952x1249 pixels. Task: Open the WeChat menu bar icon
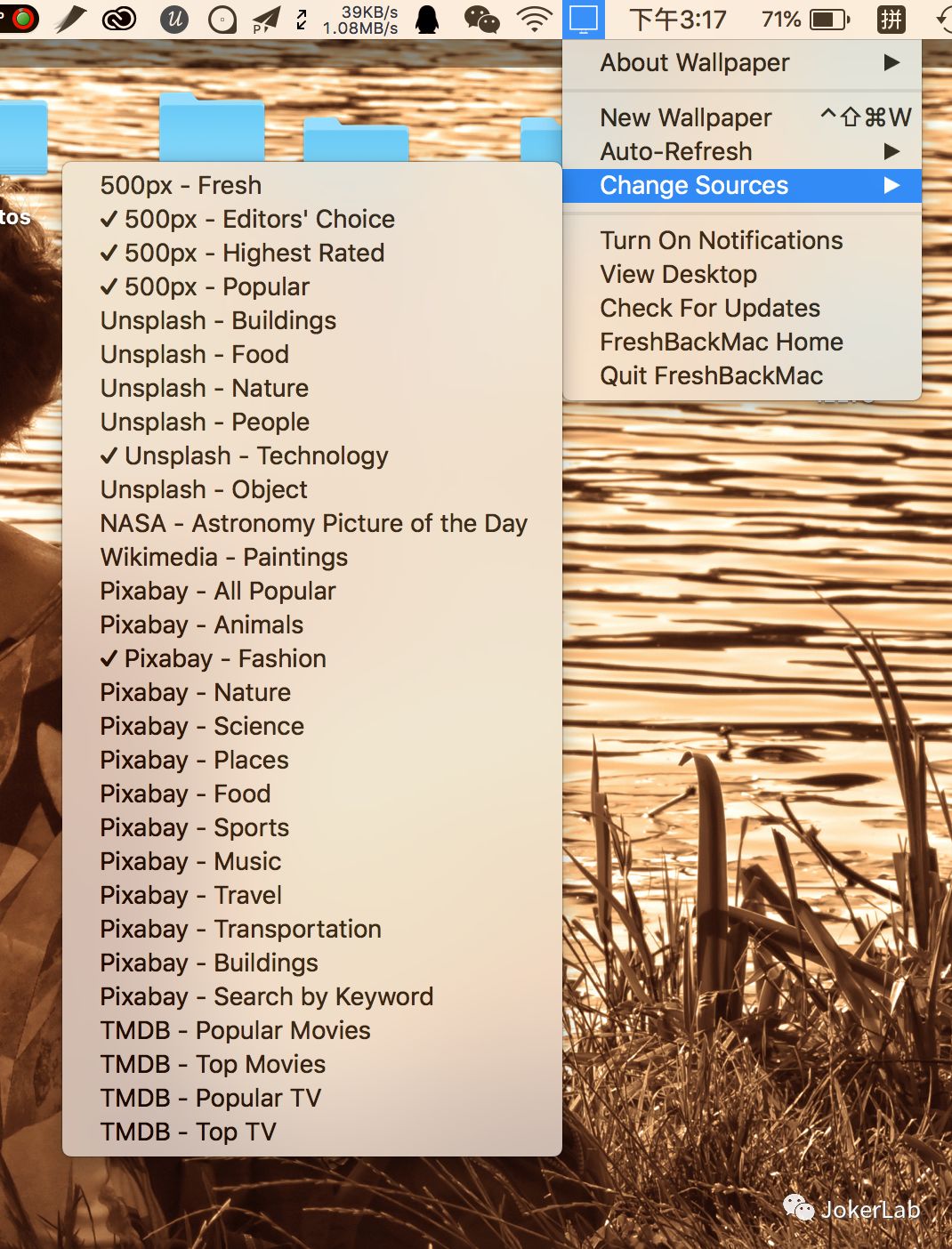coord(481,20)
